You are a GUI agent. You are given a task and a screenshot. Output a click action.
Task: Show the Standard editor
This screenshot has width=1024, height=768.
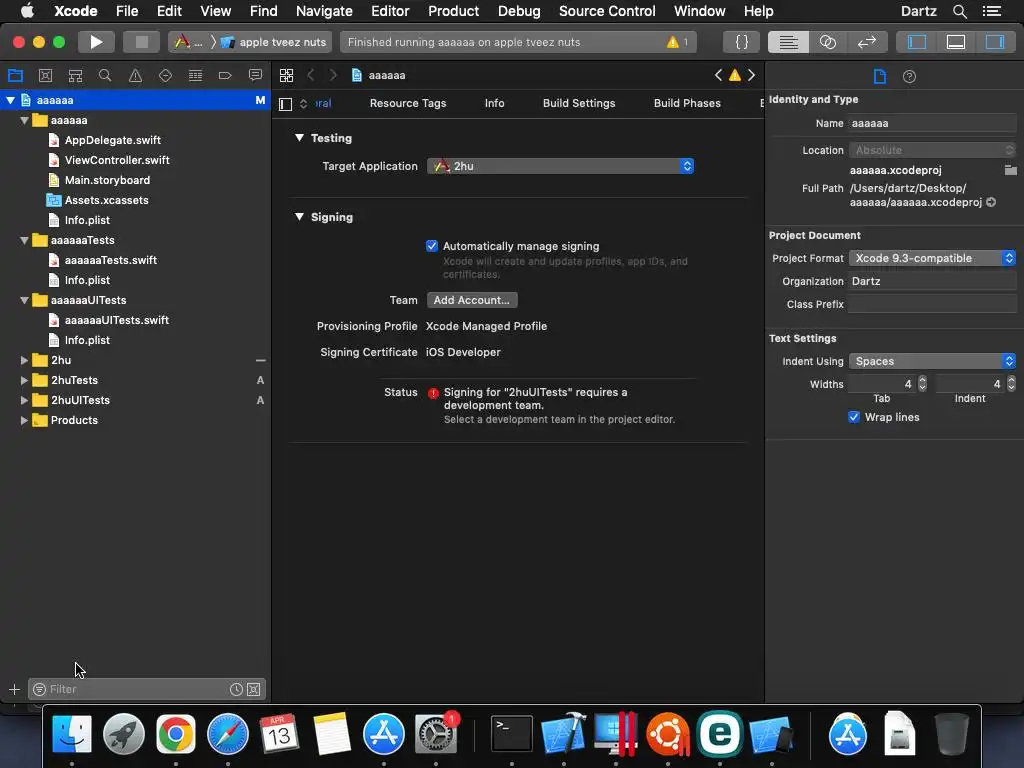tap(788, 42)
